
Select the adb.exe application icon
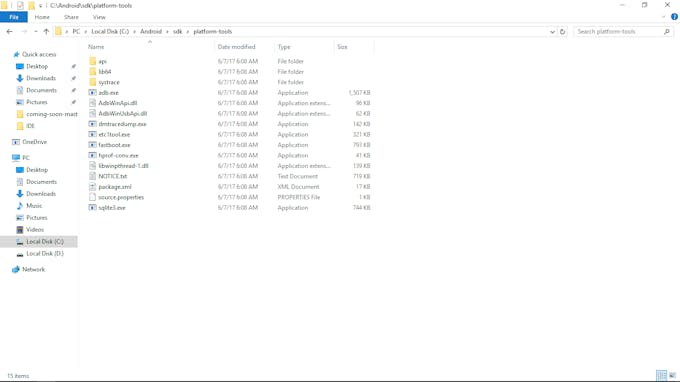click(92, 92)
